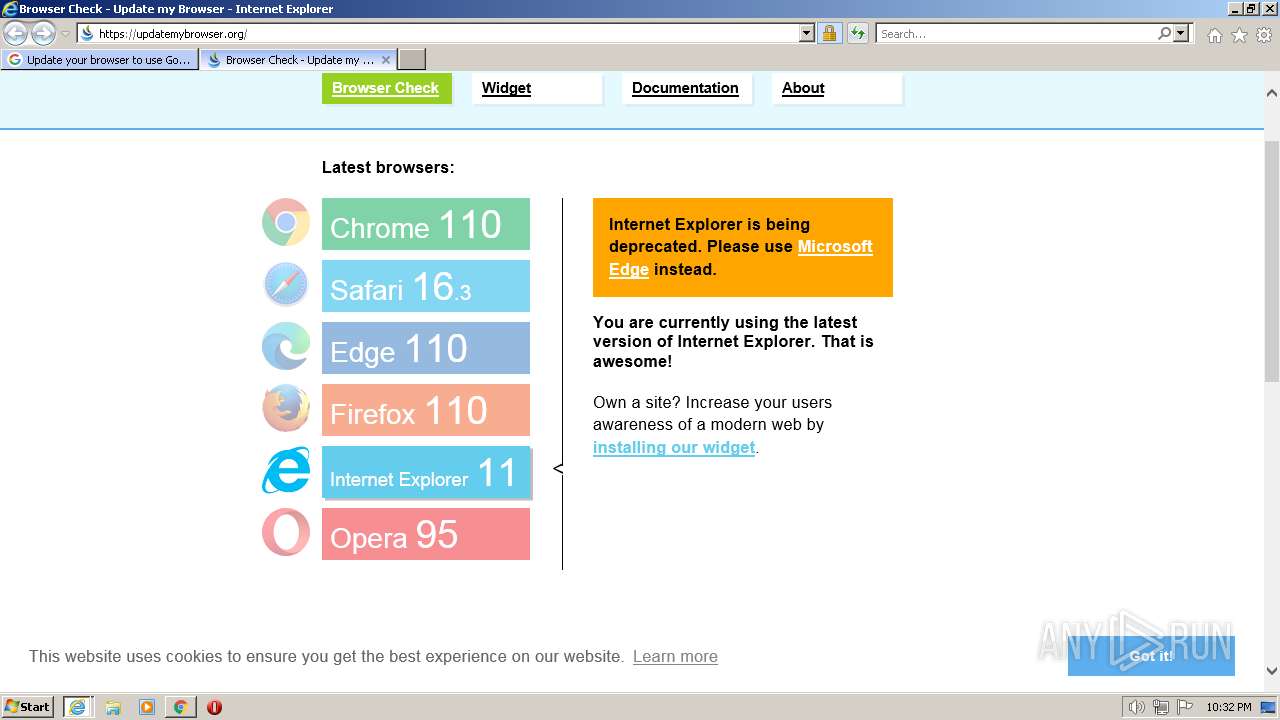Screen dimensions: 1280x720
Task: Select the 'Browser Check - Update my...' tab
Action: (x=299, y=60)
